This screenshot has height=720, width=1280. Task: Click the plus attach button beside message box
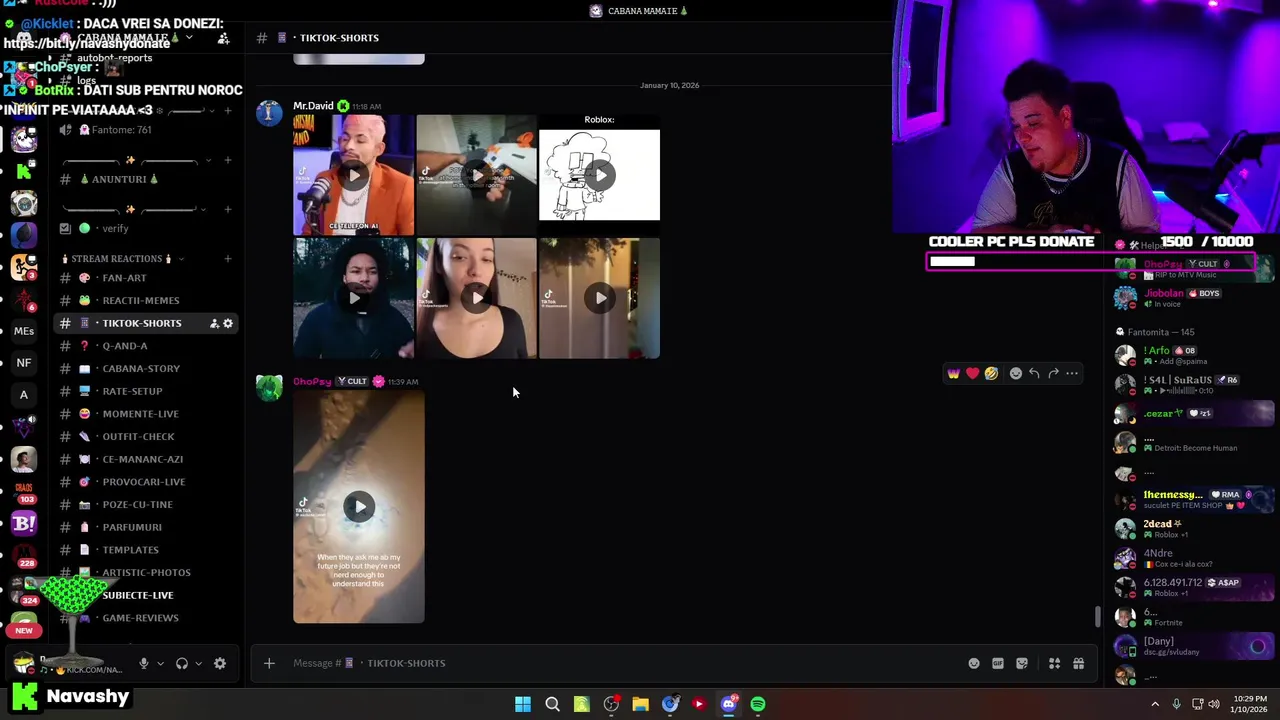[269, 663]
